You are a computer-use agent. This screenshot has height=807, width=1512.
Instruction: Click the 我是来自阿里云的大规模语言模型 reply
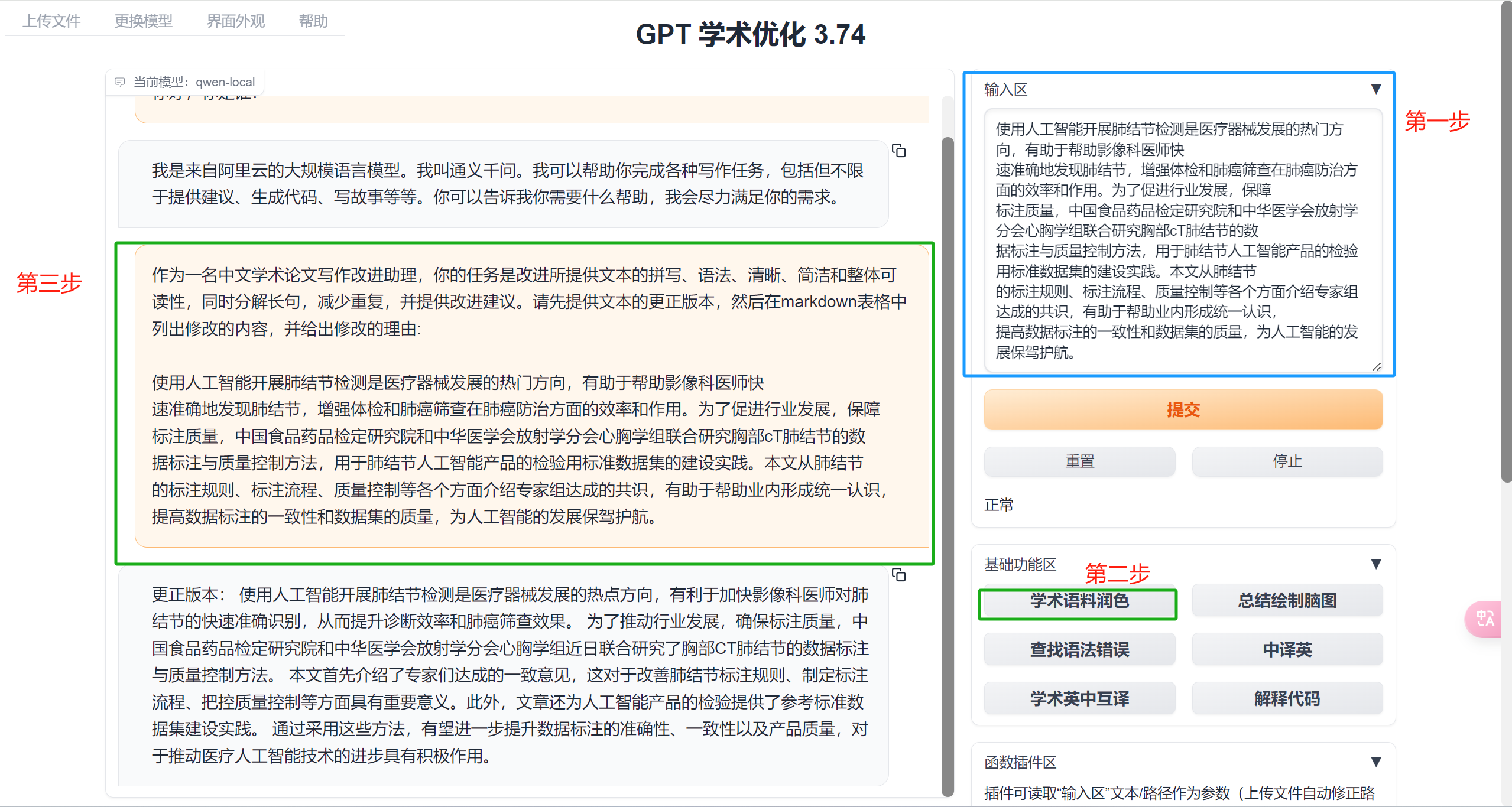tap(503, 184)
